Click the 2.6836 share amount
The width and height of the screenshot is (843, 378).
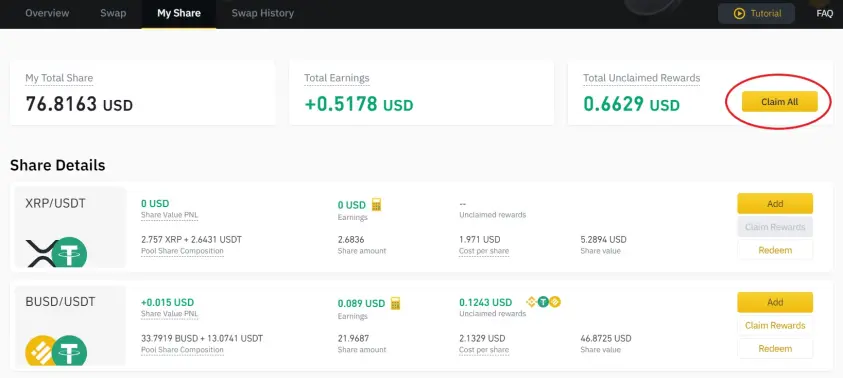point(351,240)
